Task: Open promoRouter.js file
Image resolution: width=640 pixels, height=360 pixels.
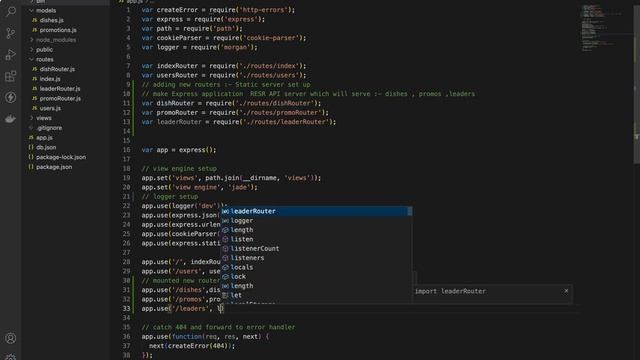Action: coord(60,99)
